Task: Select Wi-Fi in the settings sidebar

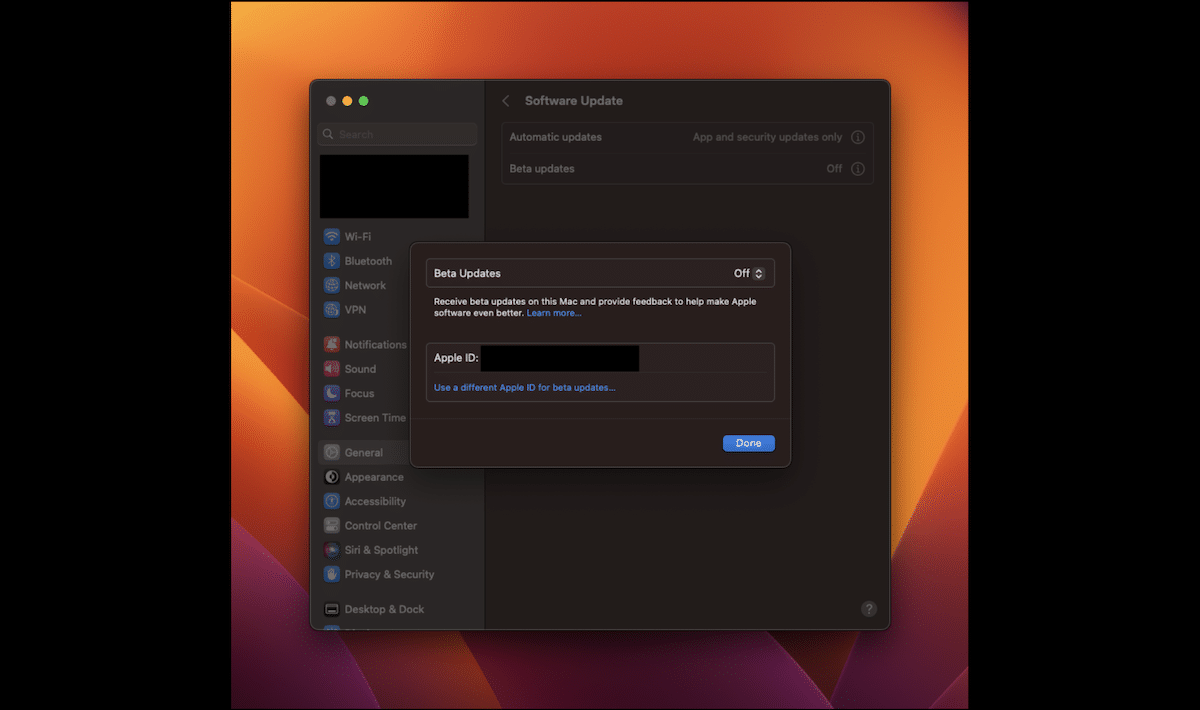Action: point(358,236)
